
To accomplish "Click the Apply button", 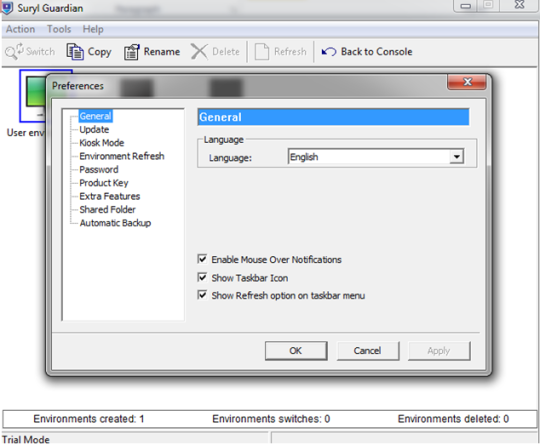I will pos(439,351).
